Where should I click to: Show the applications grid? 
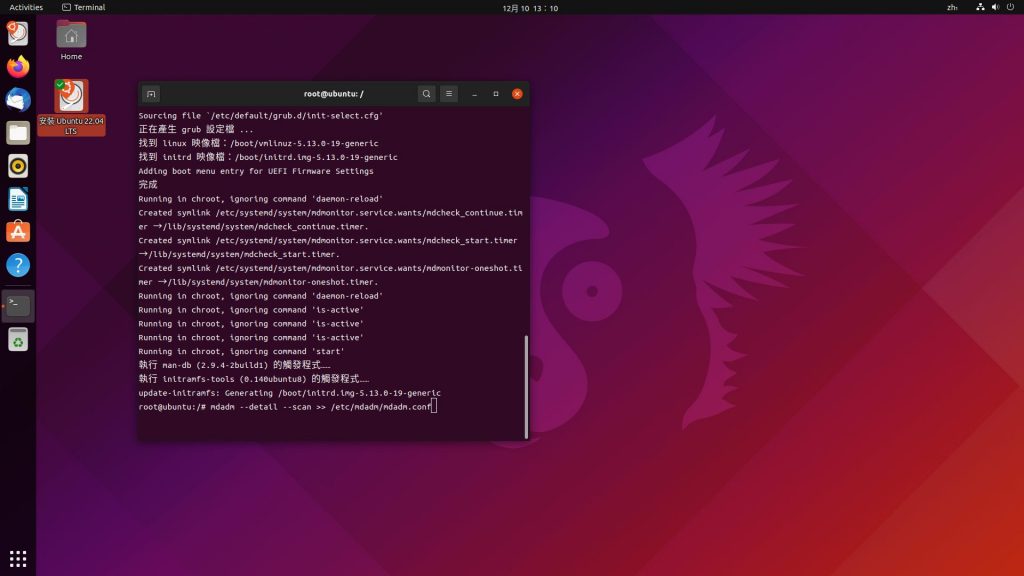(18, 558)
